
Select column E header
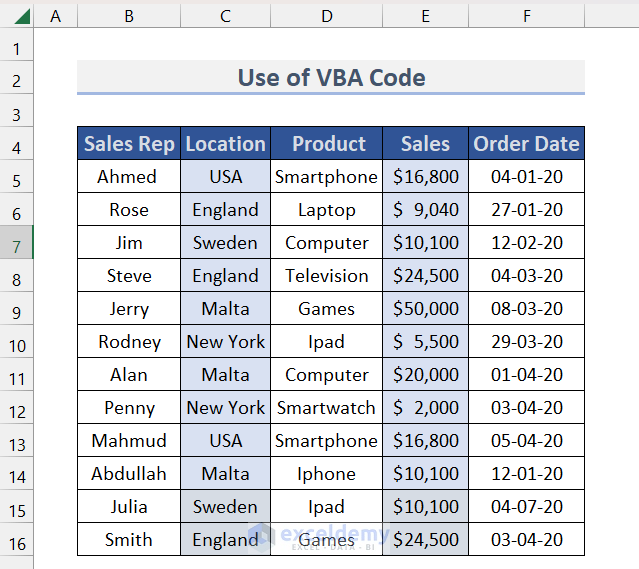coord(425,16)
